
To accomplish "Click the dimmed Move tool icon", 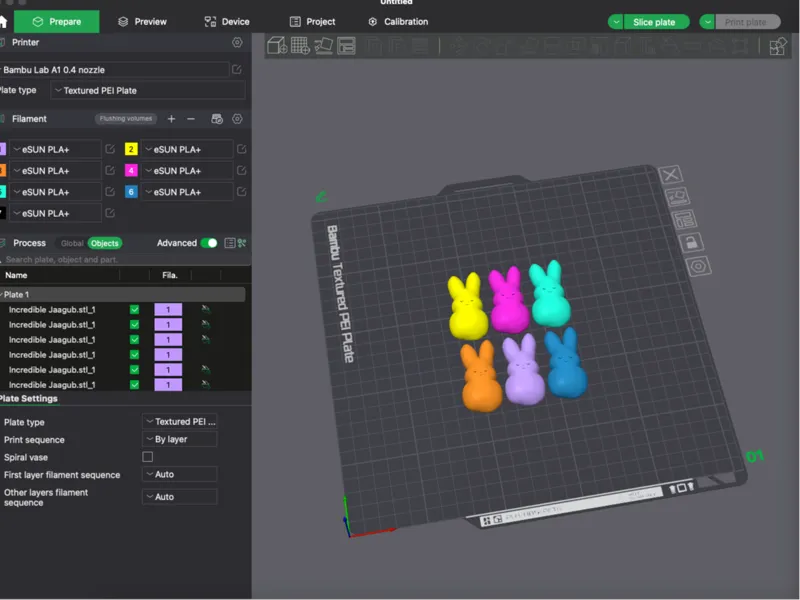I will click(x=458, y=46).
